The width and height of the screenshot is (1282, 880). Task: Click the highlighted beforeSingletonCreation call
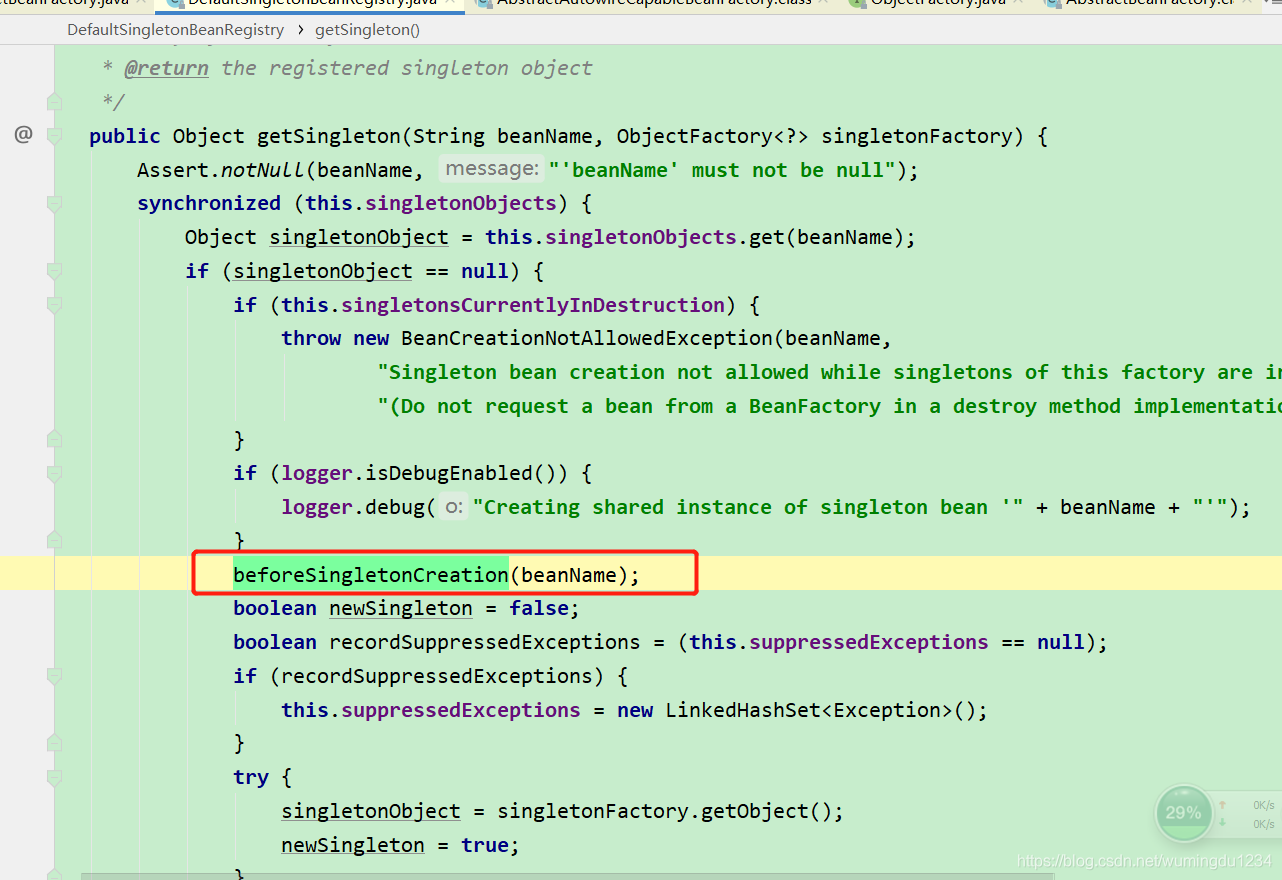pos(371,575)
